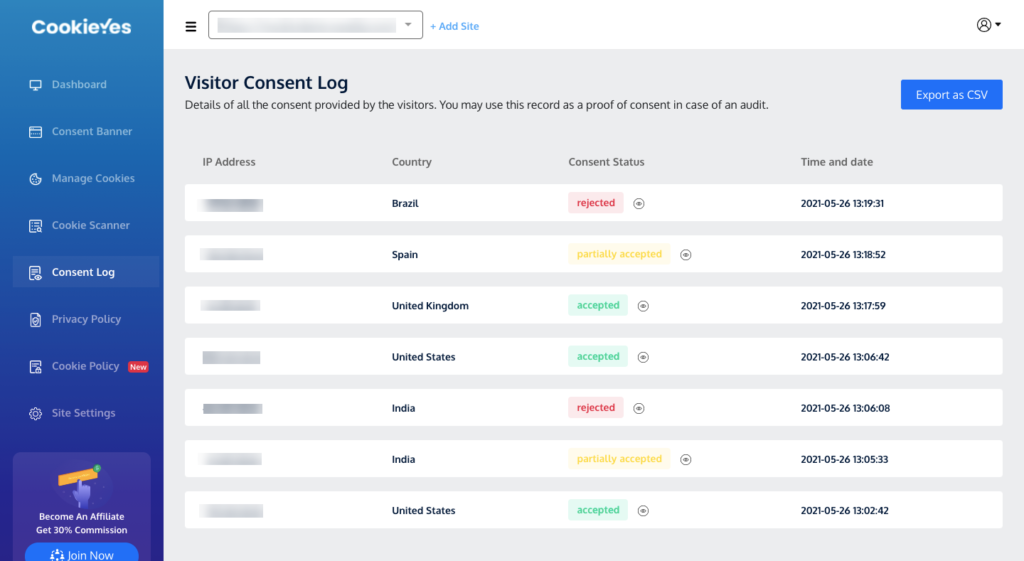Image resolution: width=1024 pixels, height=561 pixels.
Task: Show consent details for 13:06:08 India row
Action: 639,408
